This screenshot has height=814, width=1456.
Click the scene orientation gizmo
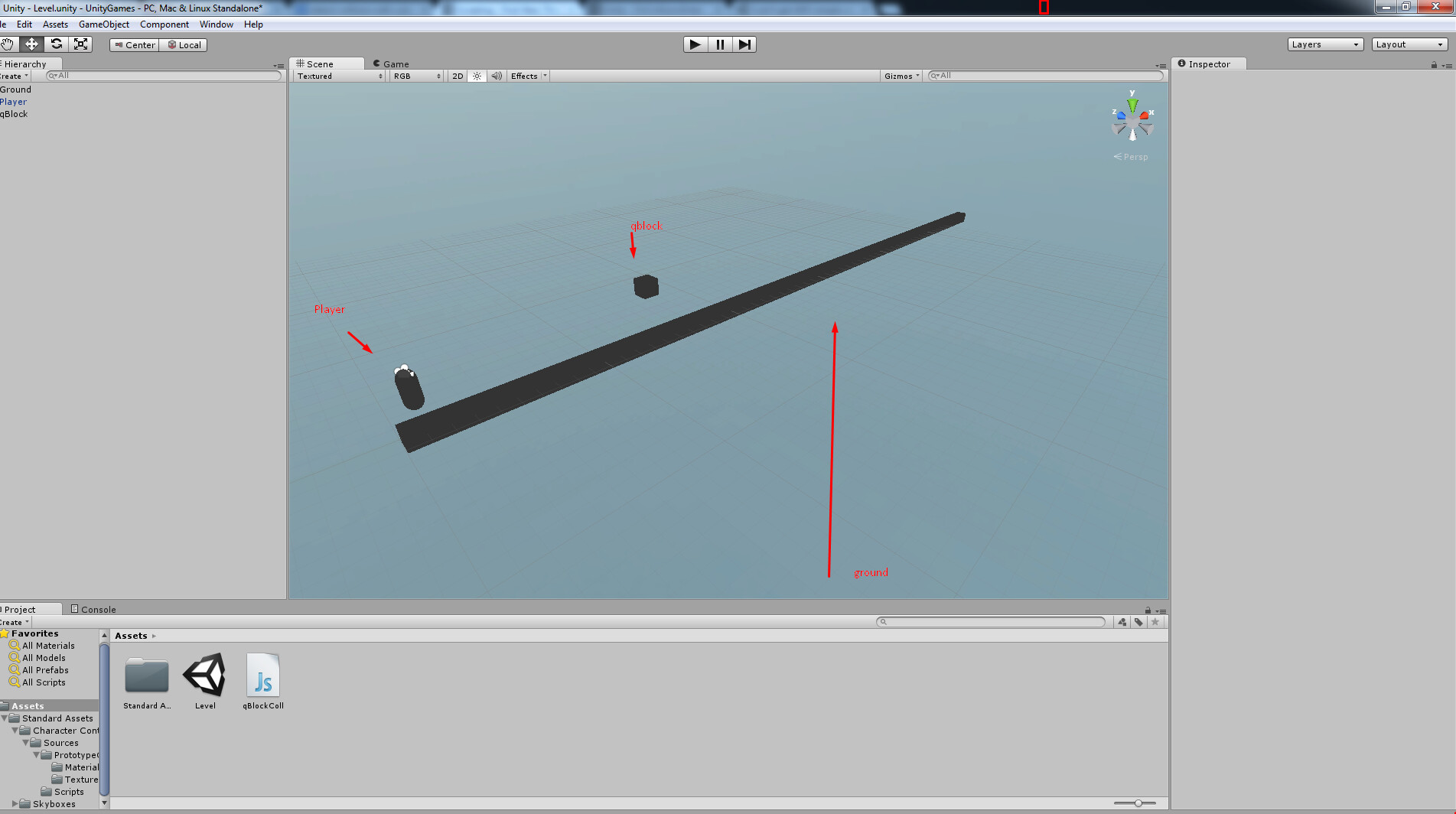[1132, 117]
